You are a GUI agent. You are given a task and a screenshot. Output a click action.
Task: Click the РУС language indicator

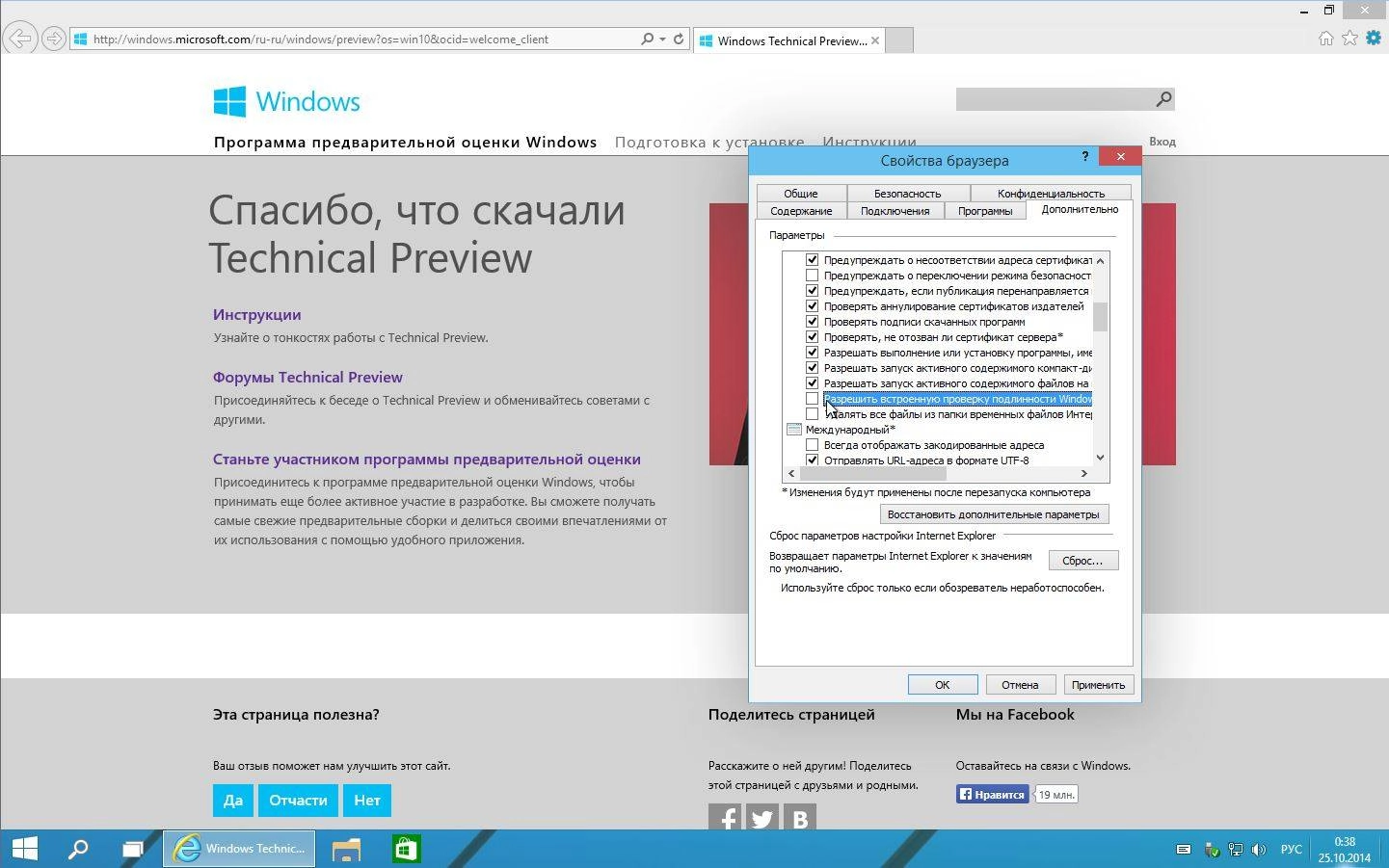[1291, 850]
